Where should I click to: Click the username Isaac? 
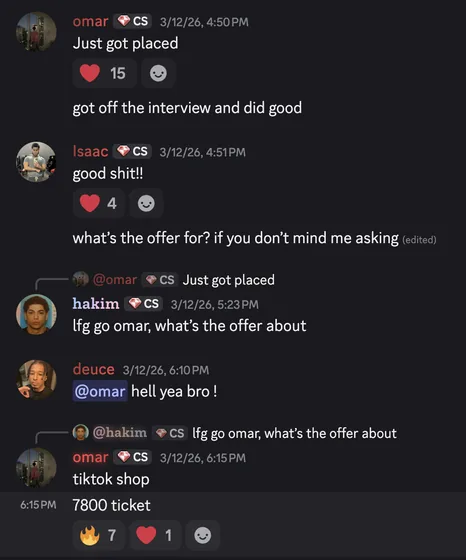tap(90, 151)
